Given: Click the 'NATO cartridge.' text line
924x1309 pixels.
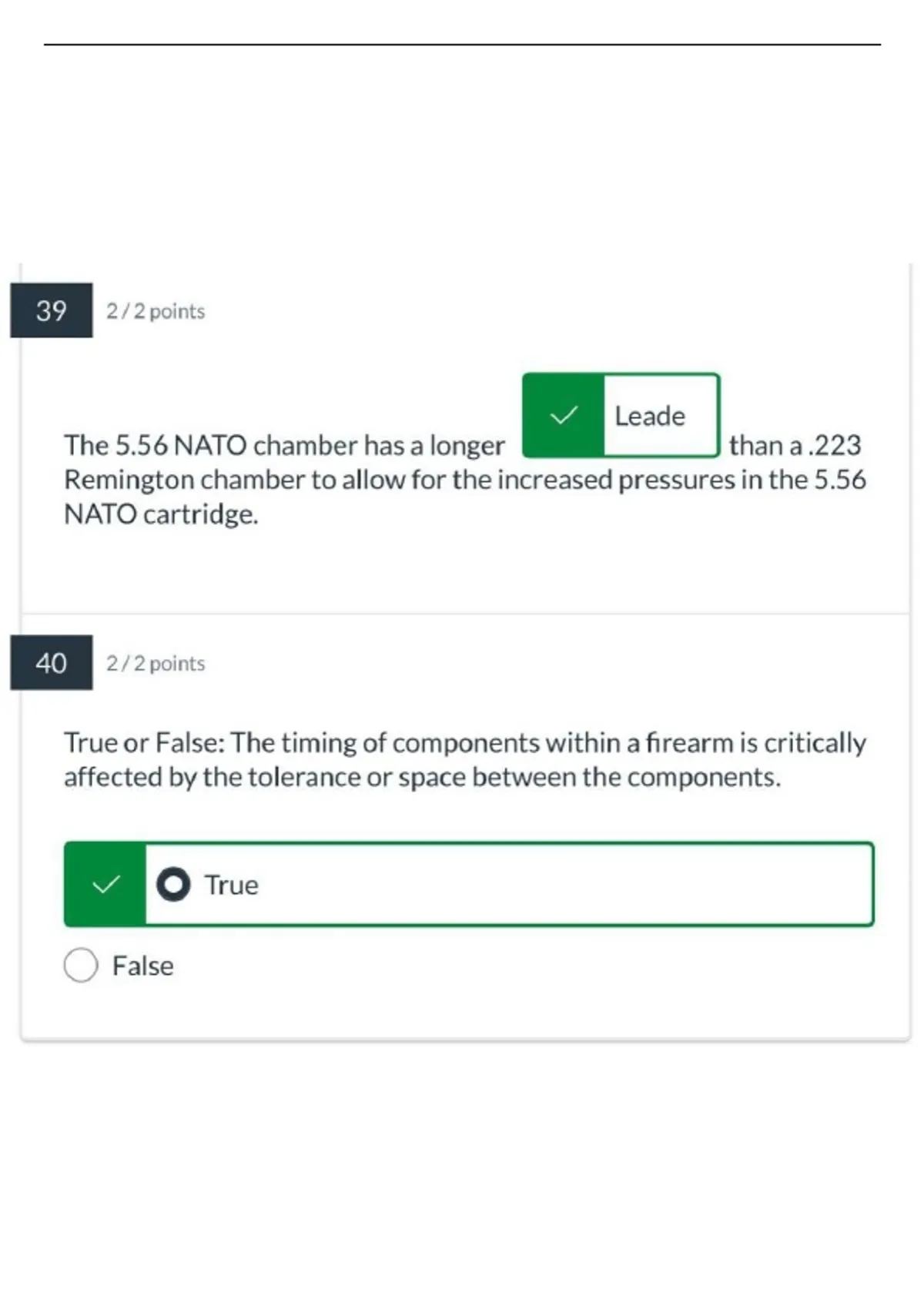Looking at the screenshot, I should coord(161,514).
